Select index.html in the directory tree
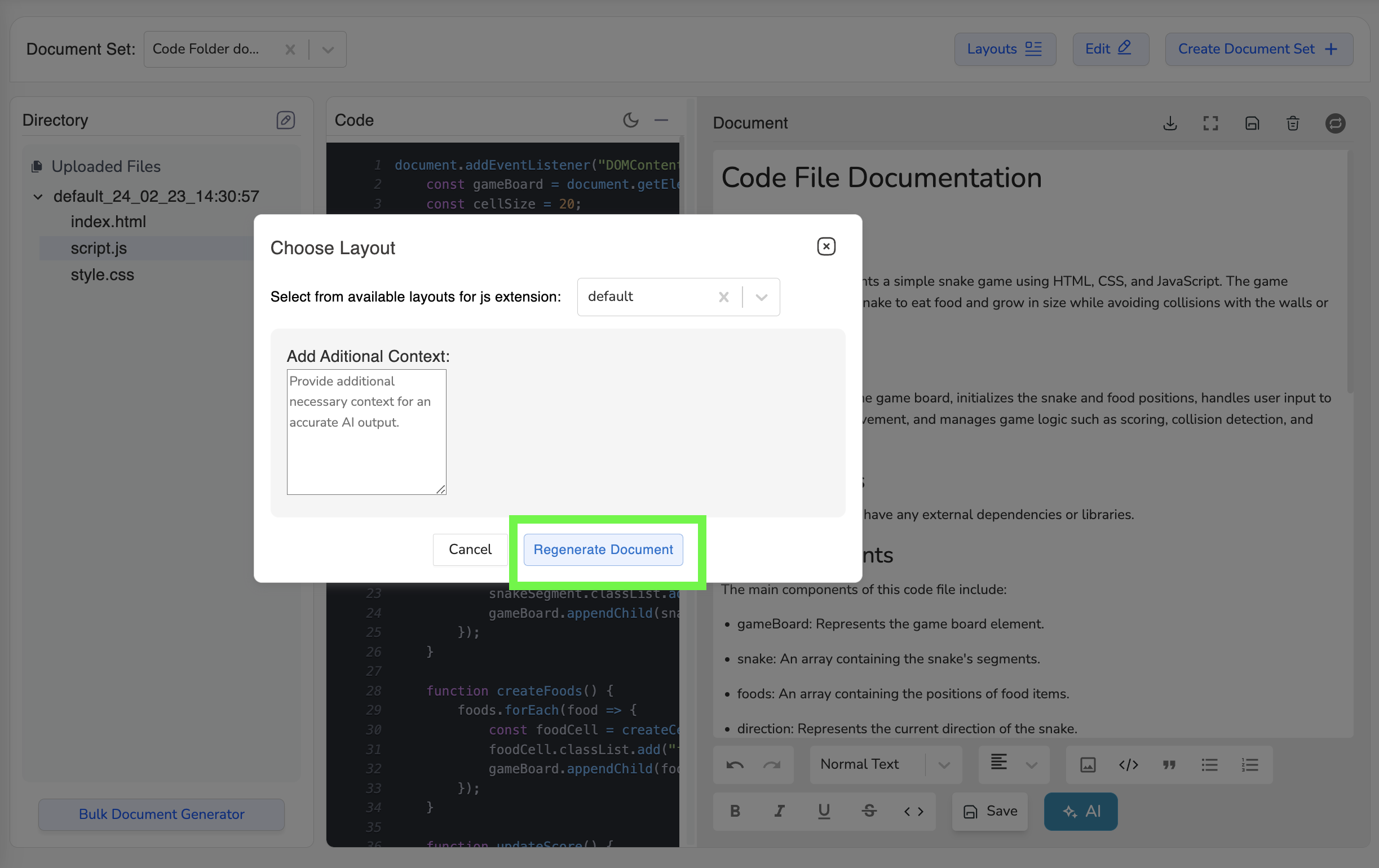 tap(108, 222)
